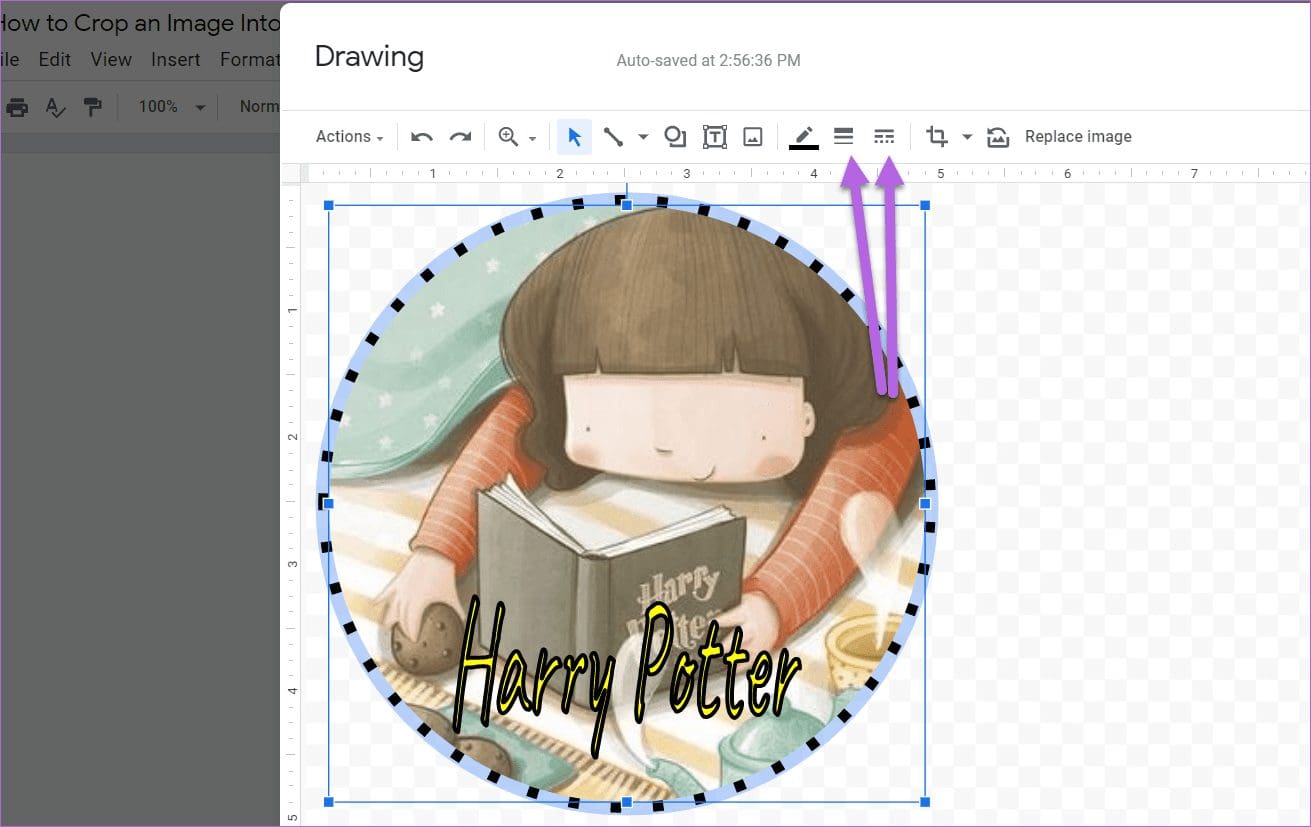Choose the shape tool
The height and width of the screenshot is (827, 1311).
coord(675,136)
